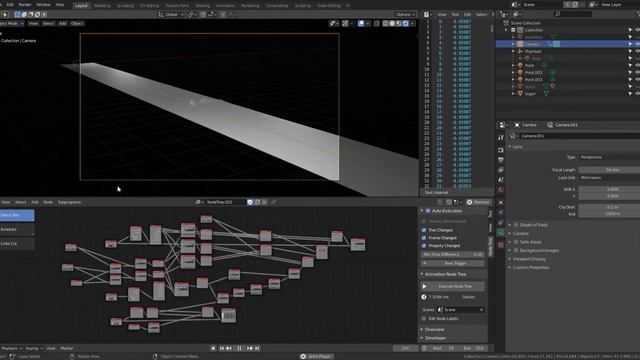This screenshot has width=640, height=360.
Task: Click the snapping magnet icon
Action: coord(203,14)
